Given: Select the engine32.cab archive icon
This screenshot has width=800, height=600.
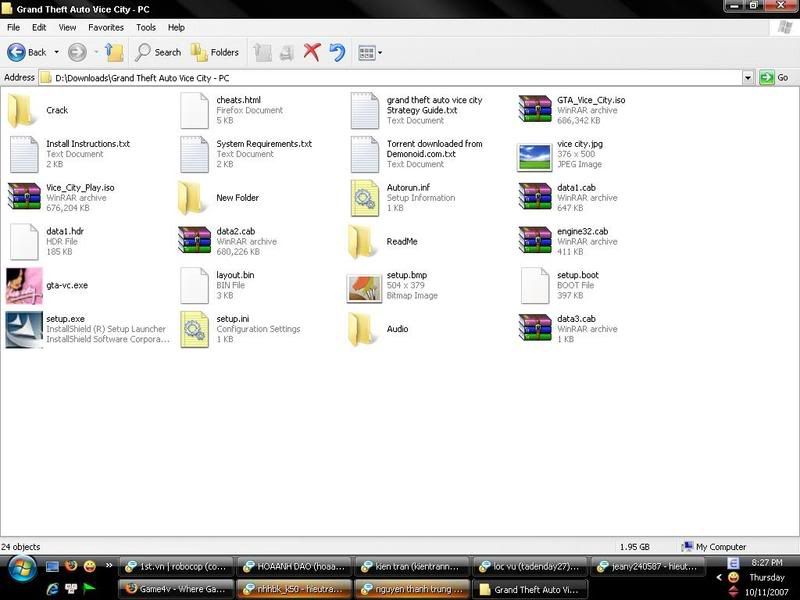Looking at the screenshot, I should (535, 241).
